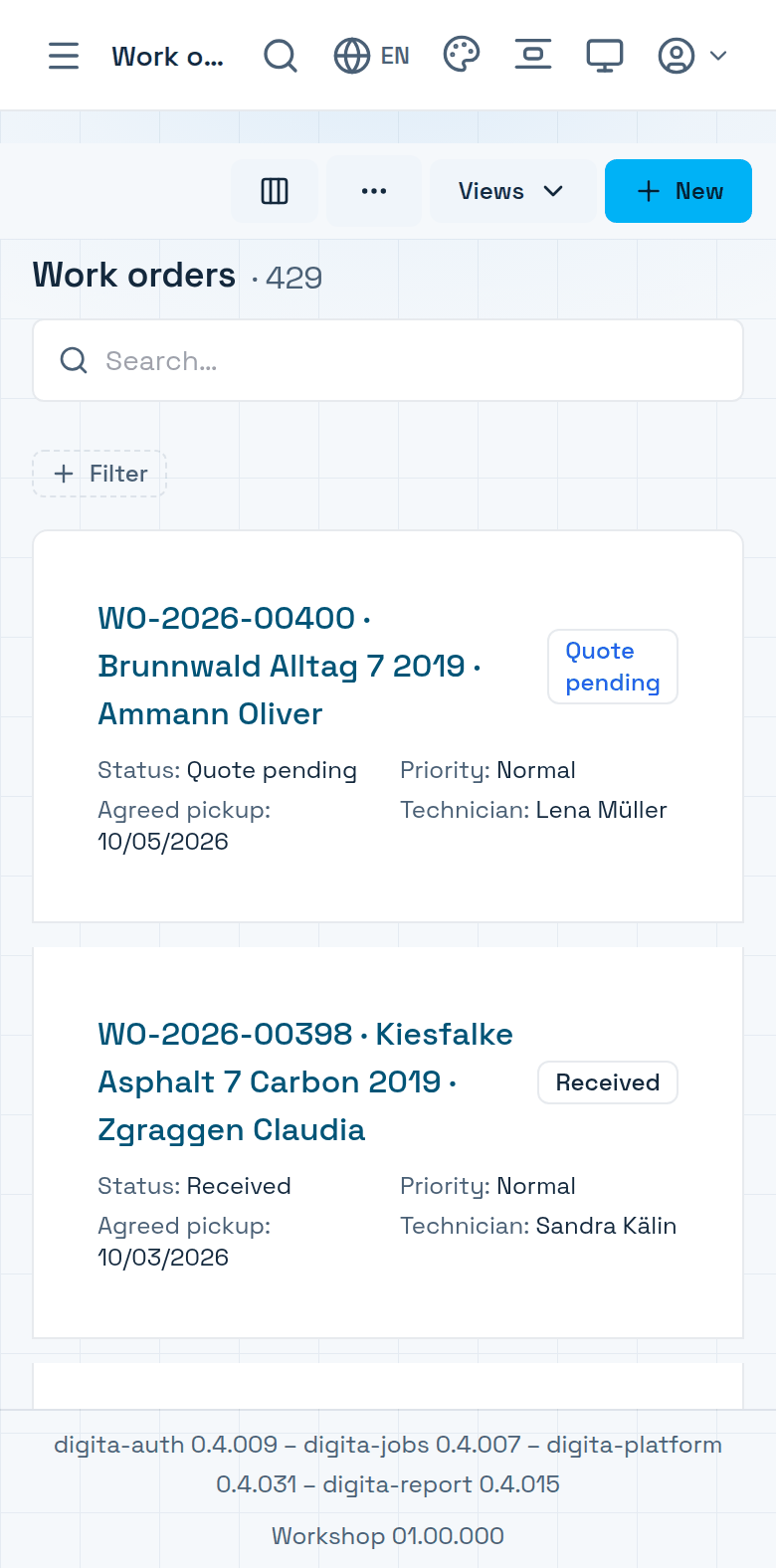Image resolution: width=776 pixels, height=1568 pixels.
Task: Click the Work o... page title
Action: point(167,57)
